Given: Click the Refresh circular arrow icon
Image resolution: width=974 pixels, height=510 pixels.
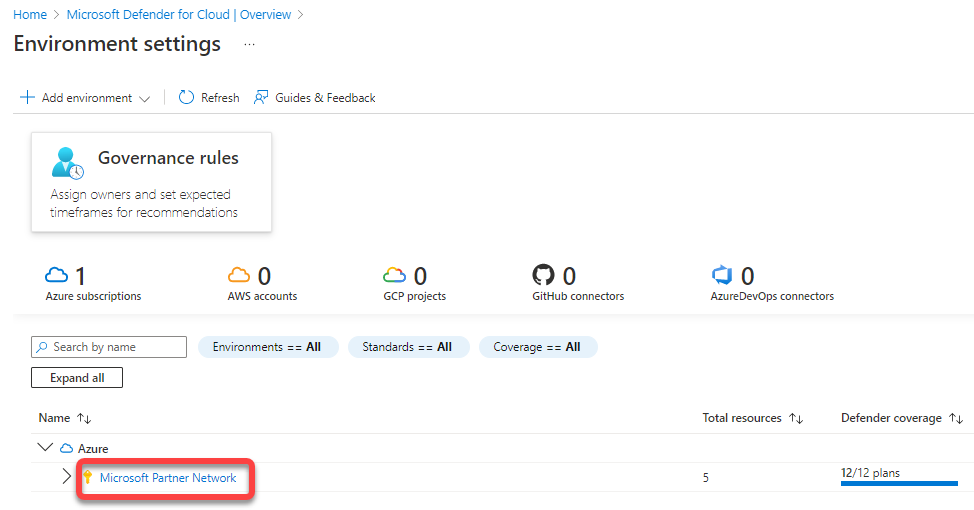Looking at the screenshot, I should [186, 98].
